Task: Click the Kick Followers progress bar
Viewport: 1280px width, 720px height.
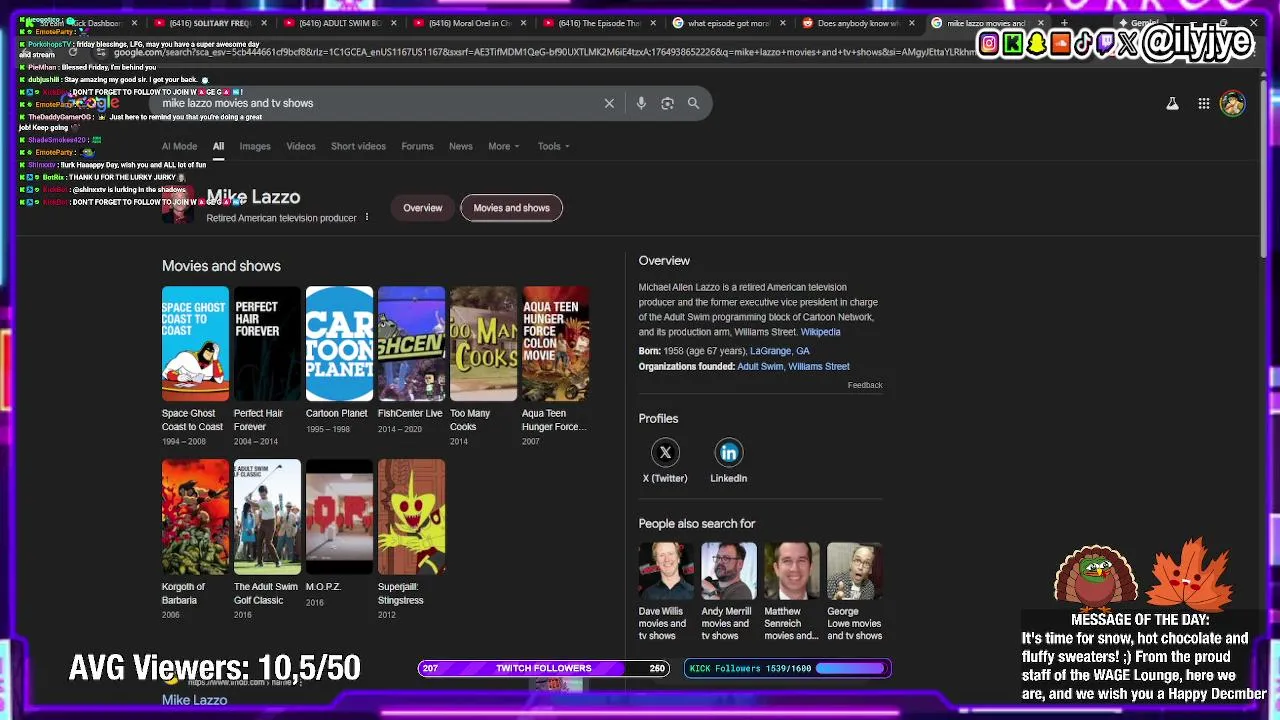Action: click(787, 668)
